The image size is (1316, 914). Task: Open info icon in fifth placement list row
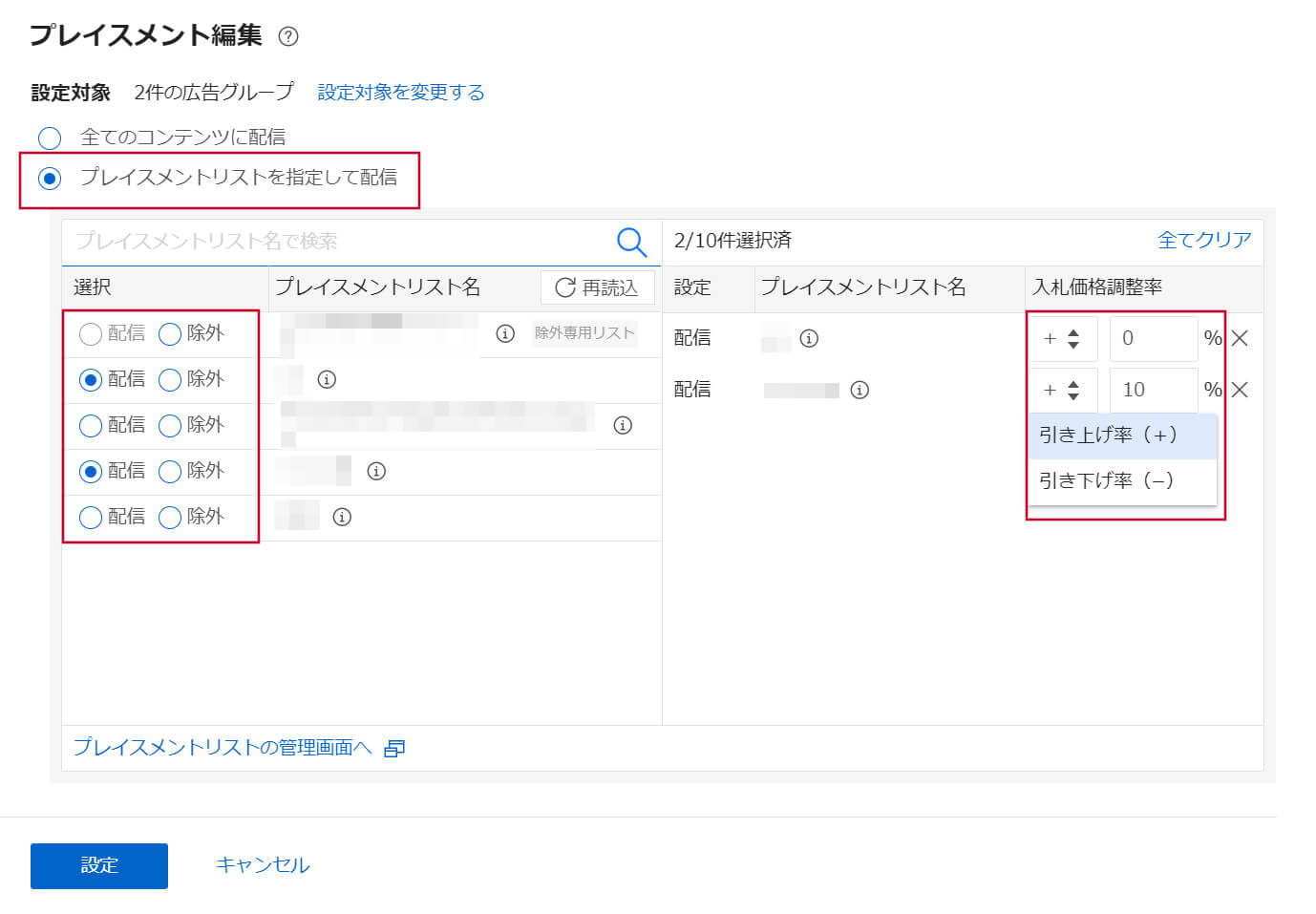coord(342,517)
